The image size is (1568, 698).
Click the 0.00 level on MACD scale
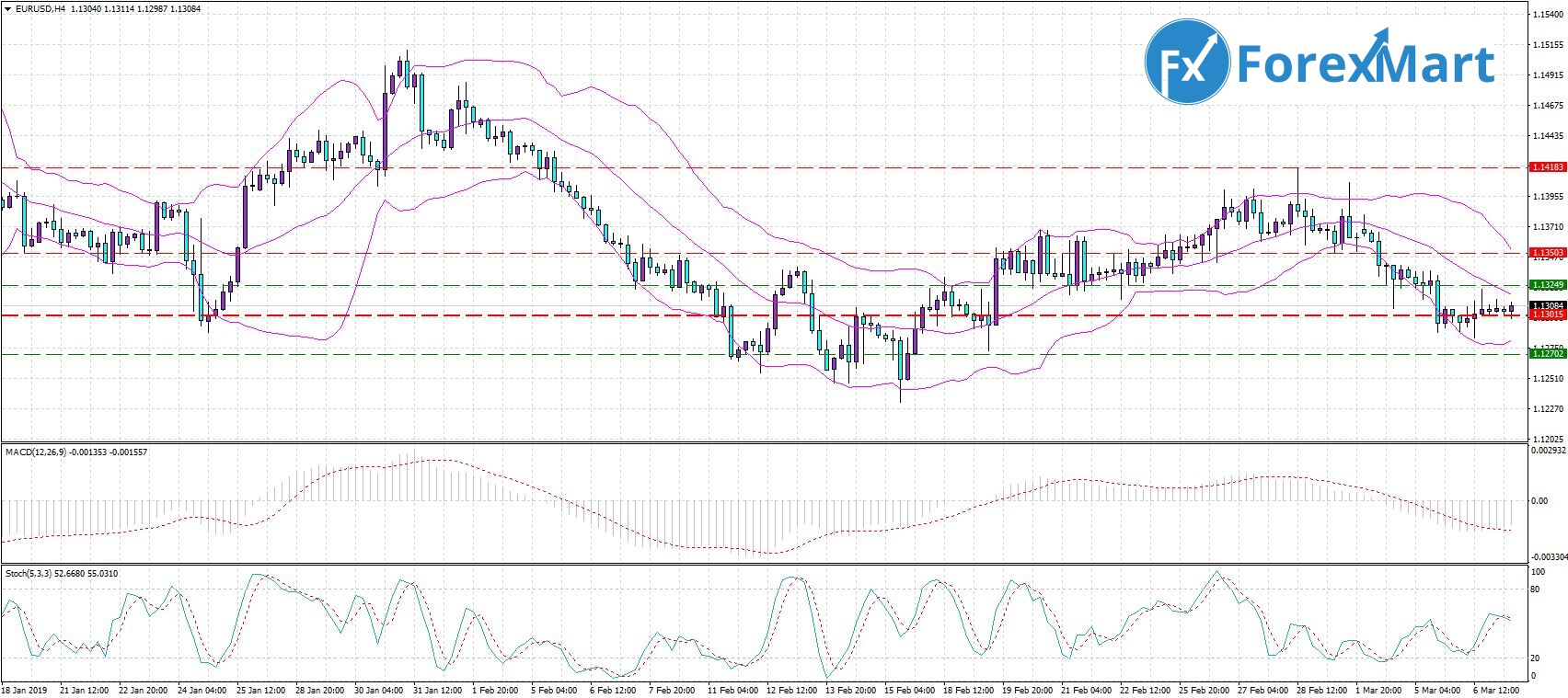pyautogui.click(x=1539, y=501)
